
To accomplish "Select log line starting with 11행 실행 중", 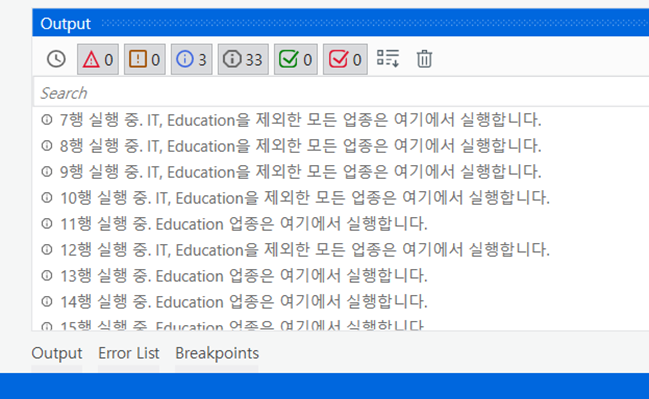I will coord(244,224).
